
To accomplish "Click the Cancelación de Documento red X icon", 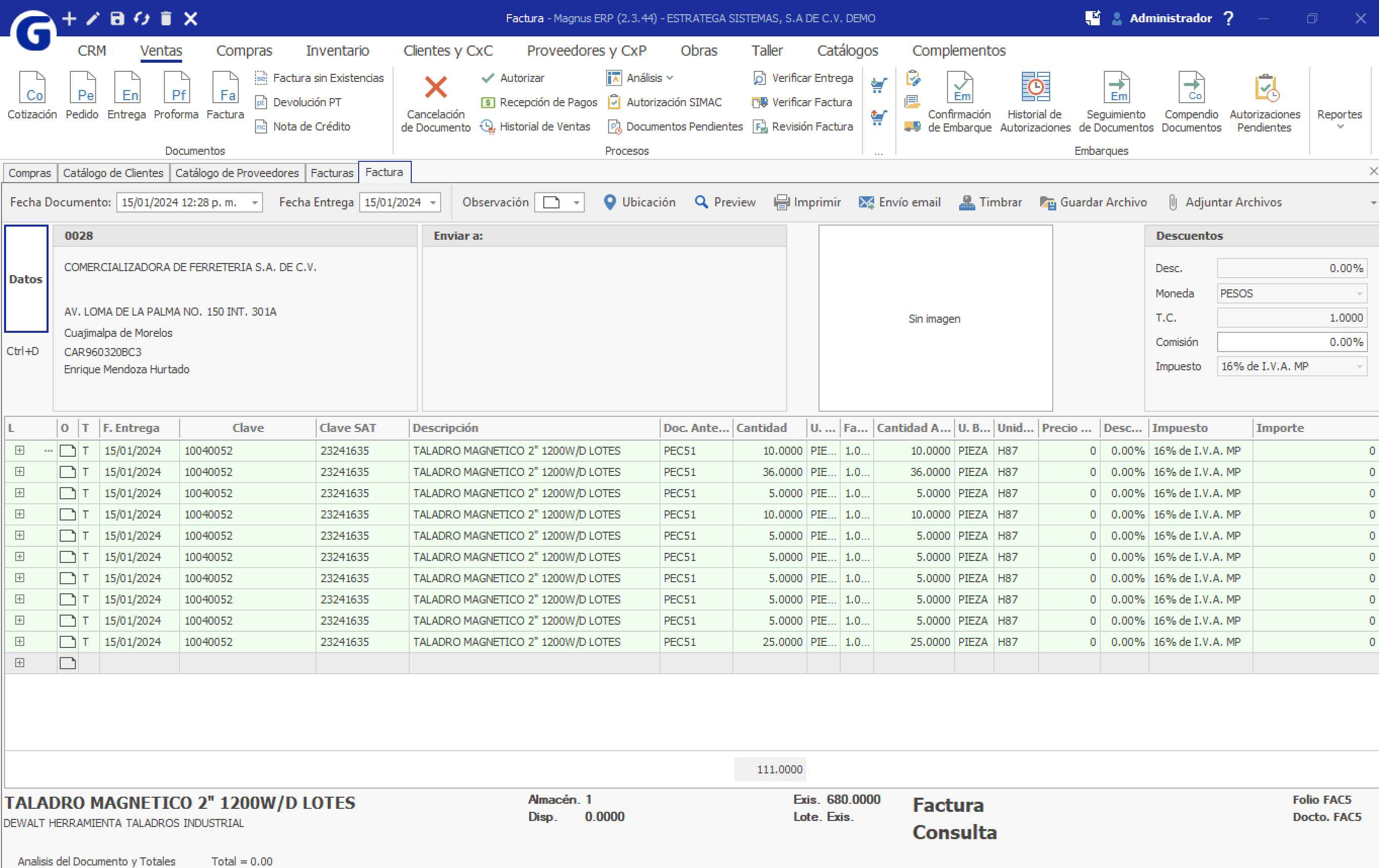I will click(x=435, y=88).
